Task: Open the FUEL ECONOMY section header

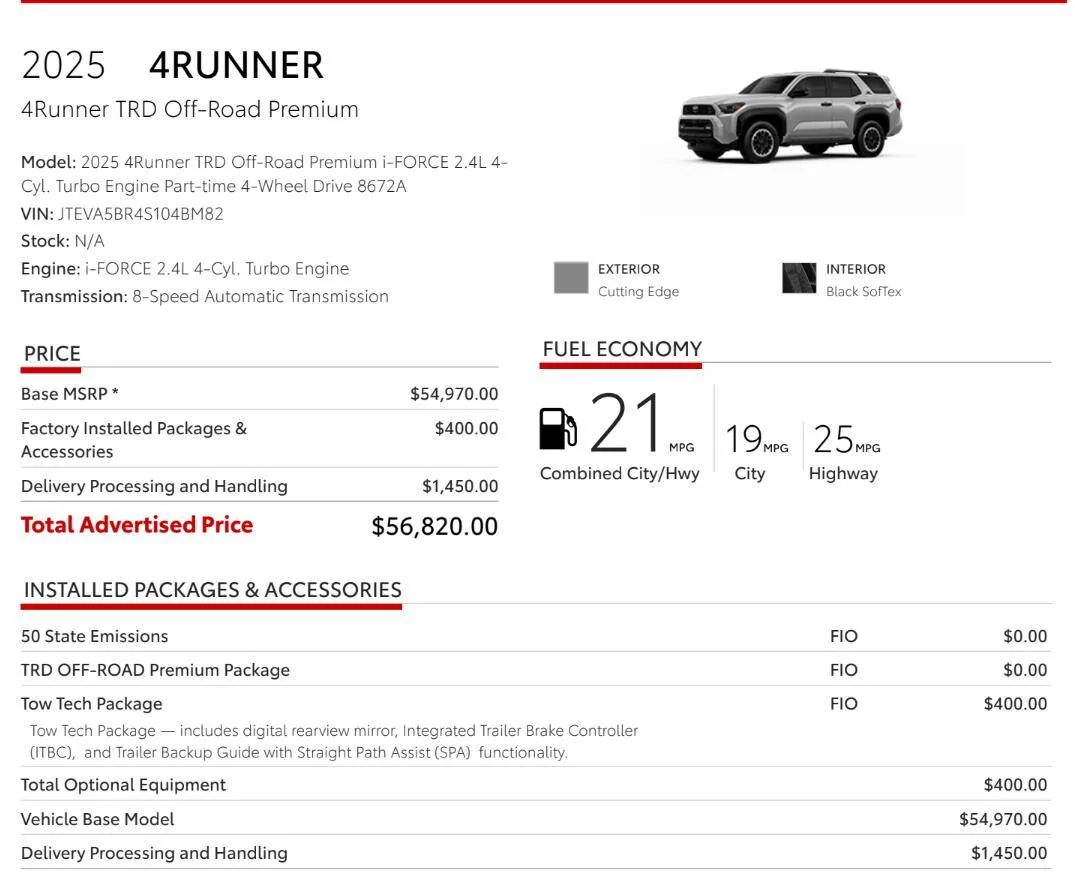Action: point(622,349)
